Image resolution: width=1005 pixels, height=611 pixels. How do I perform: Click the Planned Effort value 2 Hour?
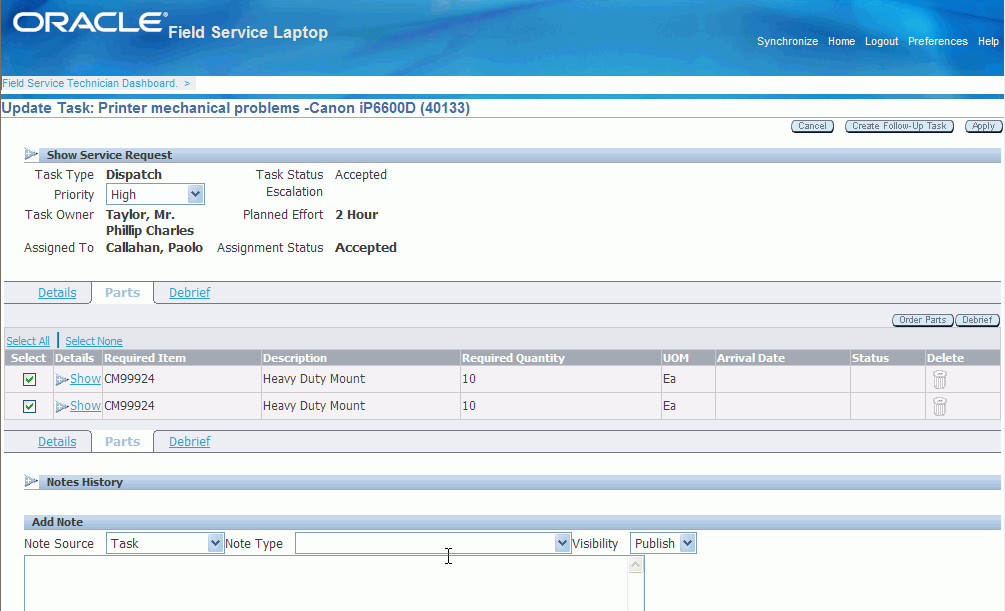356,215
